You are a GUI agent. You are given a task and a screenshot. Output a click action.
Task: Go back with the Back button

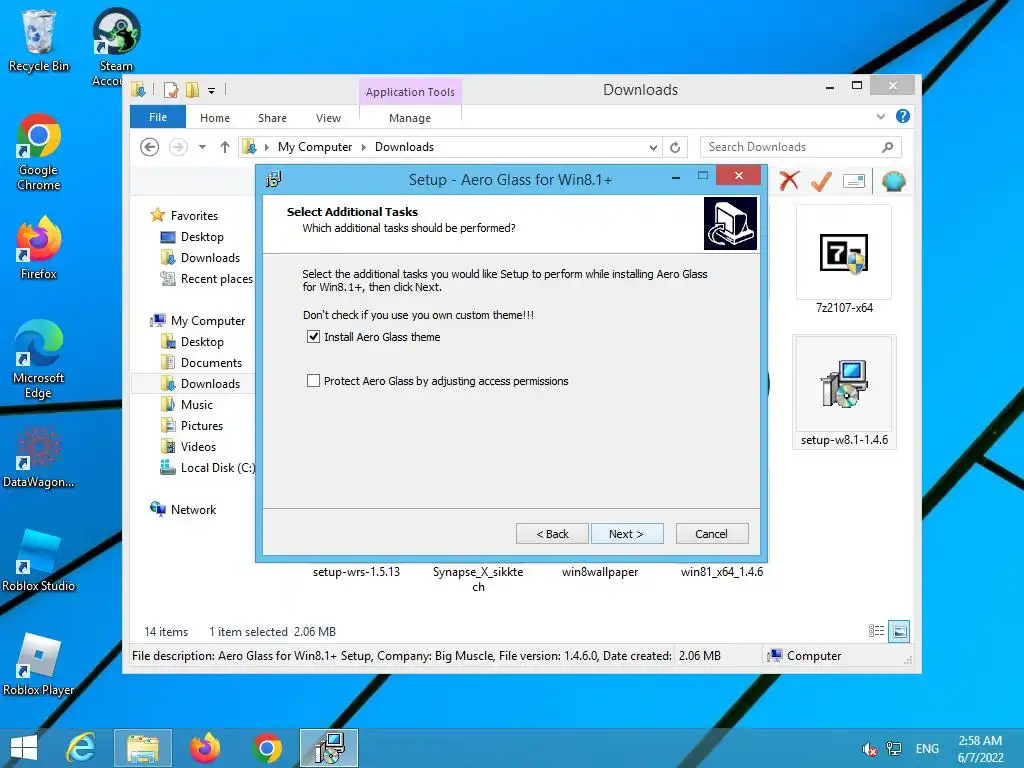552,534
